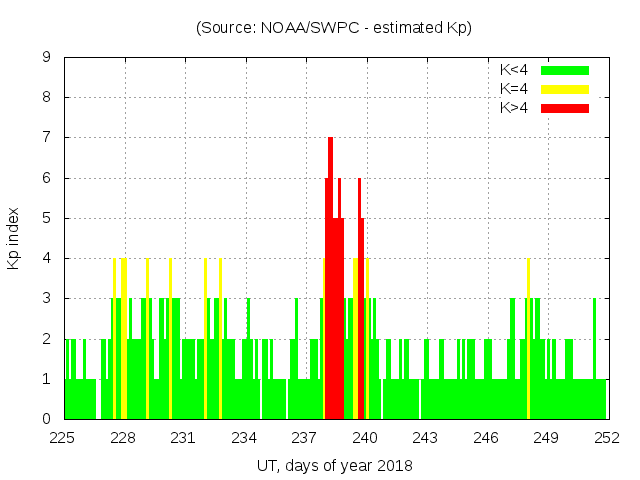Select the K<4 legend label text
The height and width of the screenshot is (480, 640).
click(x=514, y=70)
